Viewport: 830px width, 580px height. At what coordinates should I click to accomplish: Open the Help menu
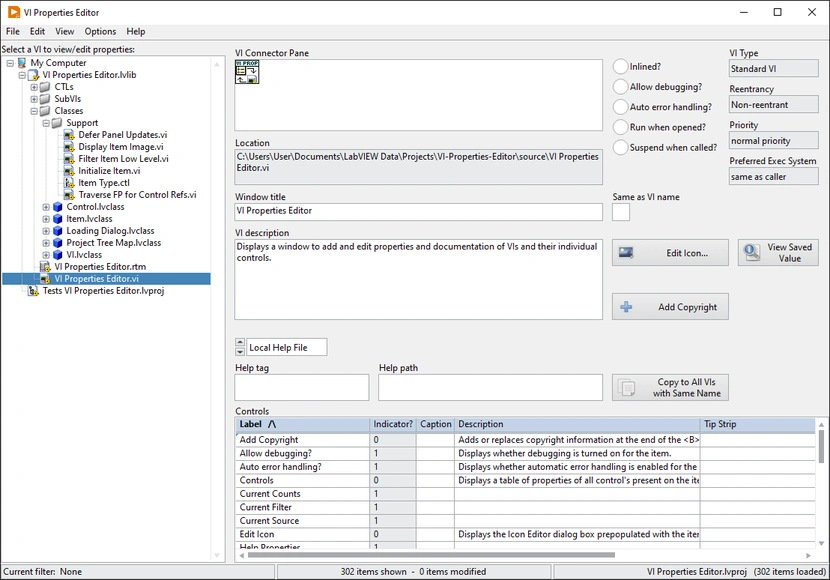click(x=136, y=31)
